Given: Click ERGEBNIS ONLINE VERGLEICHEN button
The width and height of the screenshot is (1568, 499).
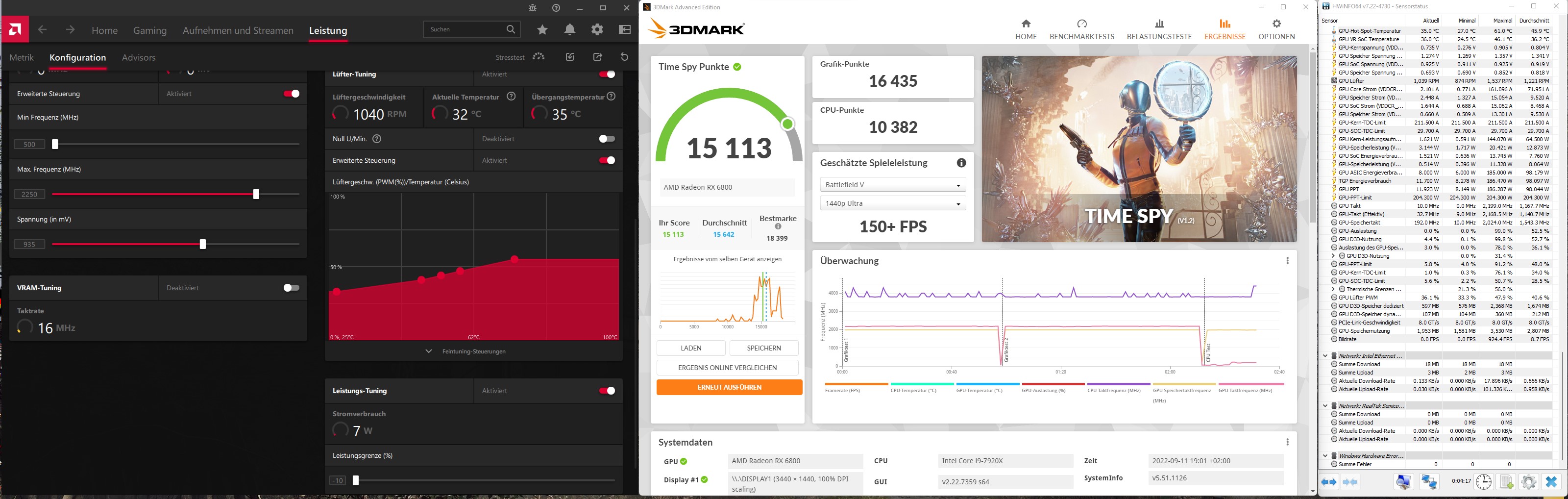Looking at the screenshot, I should [727, 368].
